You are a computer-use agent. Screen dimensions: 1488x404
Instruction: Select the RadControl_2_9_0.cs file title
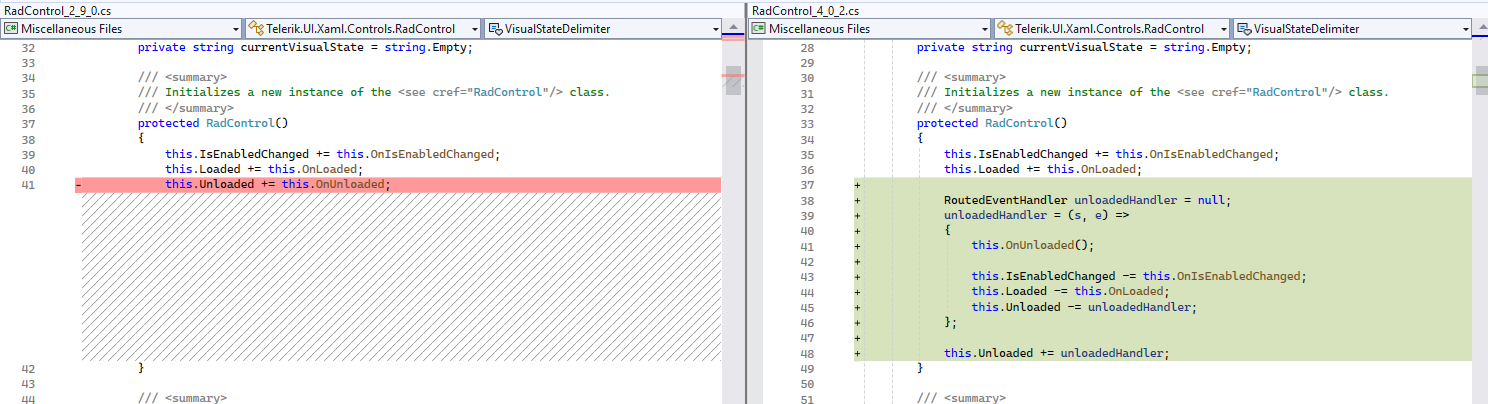point(57,10)
